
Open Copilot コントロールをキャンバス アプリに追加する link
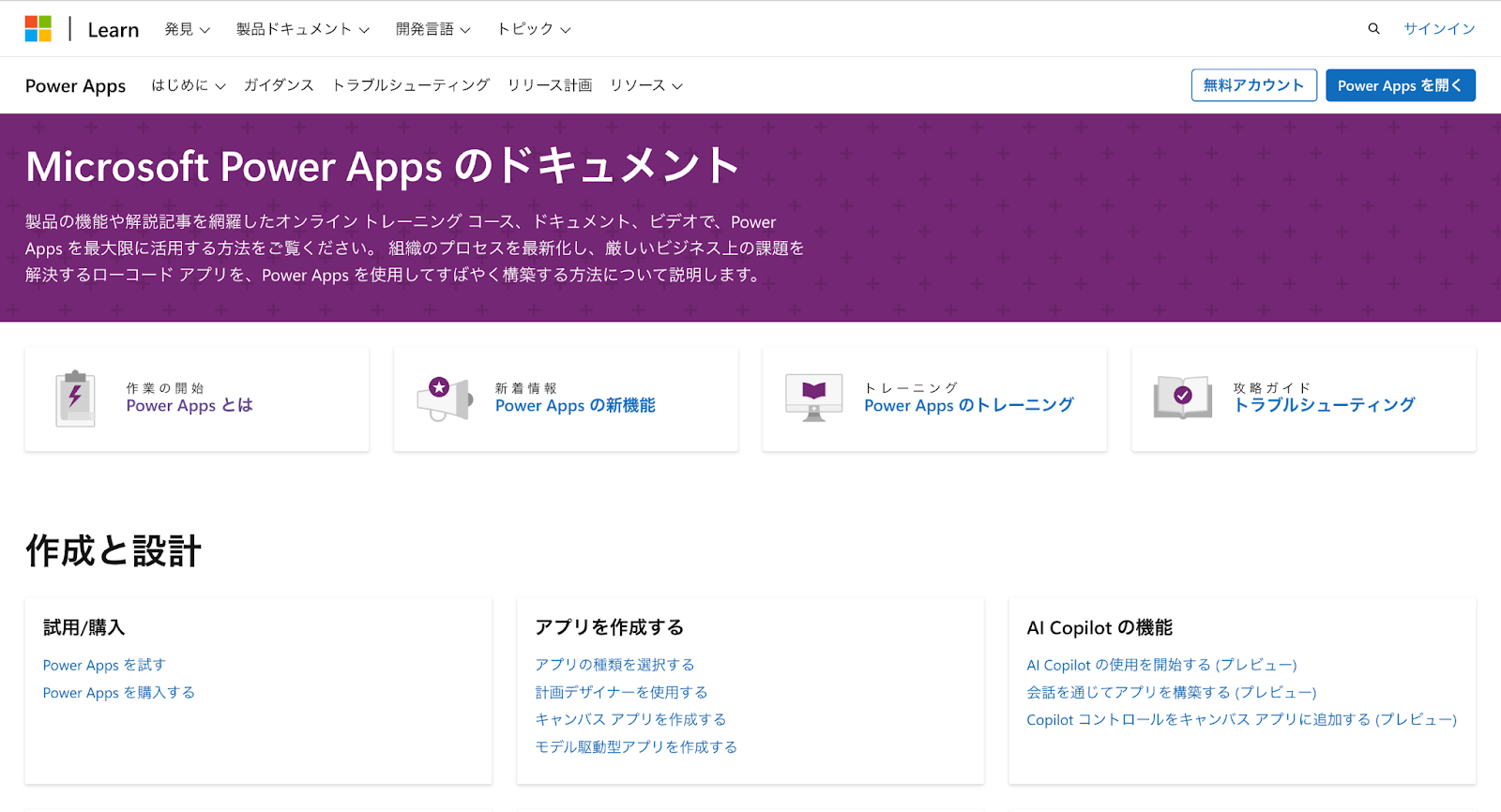click(1241, 719)
